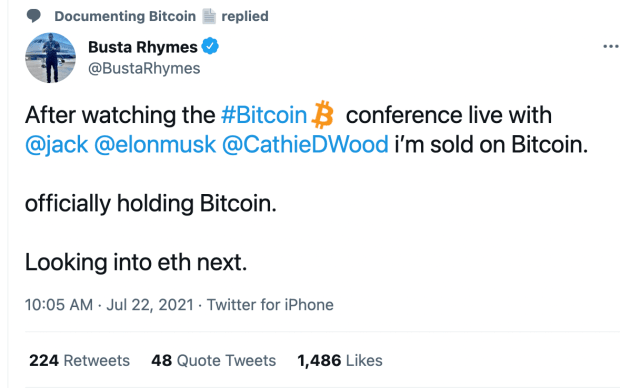
Task: Click the orange Bitcoin emoji symbol
Action: tap(323, 115)
